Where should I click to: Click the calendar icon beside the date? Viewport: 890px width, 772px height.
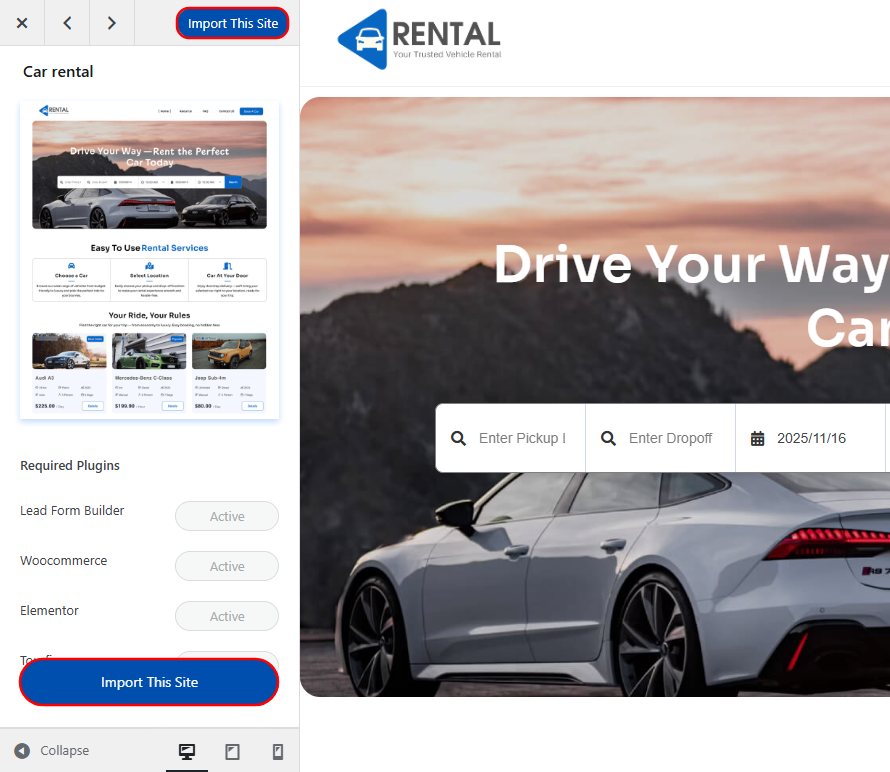[x=757, y=438]
